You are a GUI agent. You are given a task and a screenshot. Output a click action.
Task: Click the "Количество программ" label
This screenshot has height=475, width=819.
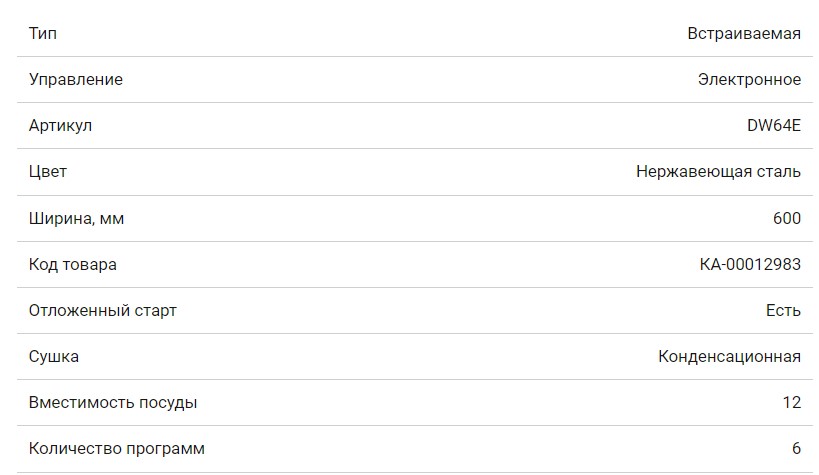pyautogui.click(x=117, y=449)
